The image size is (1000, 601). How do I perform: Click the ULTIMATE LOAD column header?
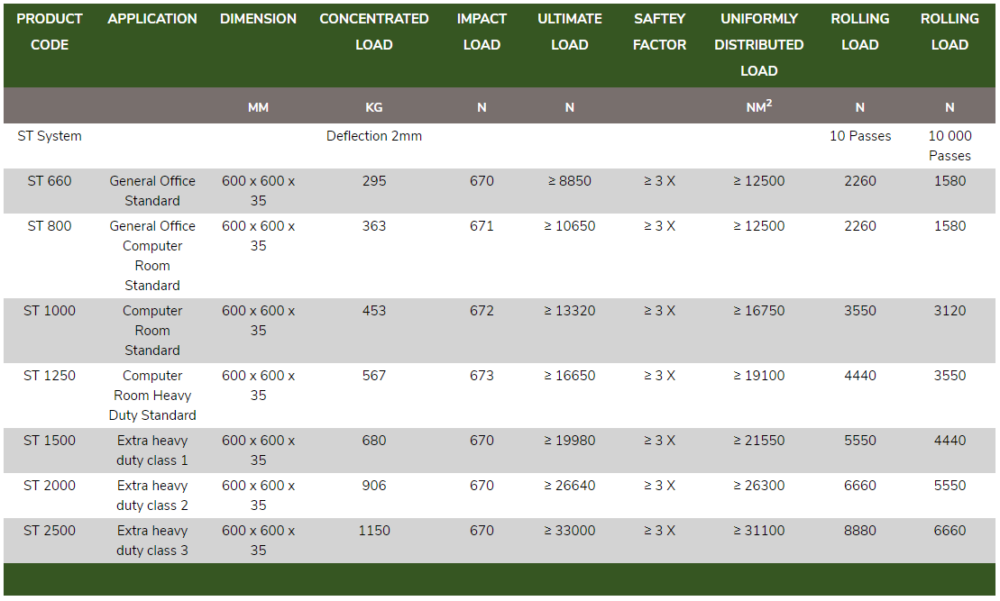569,32
